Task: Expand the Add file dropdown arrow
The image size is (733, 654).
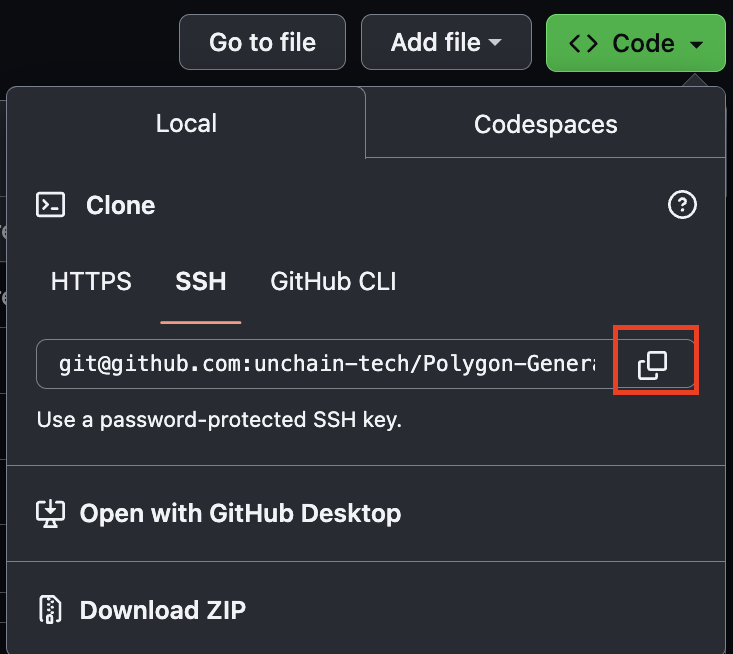Action: pos(495,43)
